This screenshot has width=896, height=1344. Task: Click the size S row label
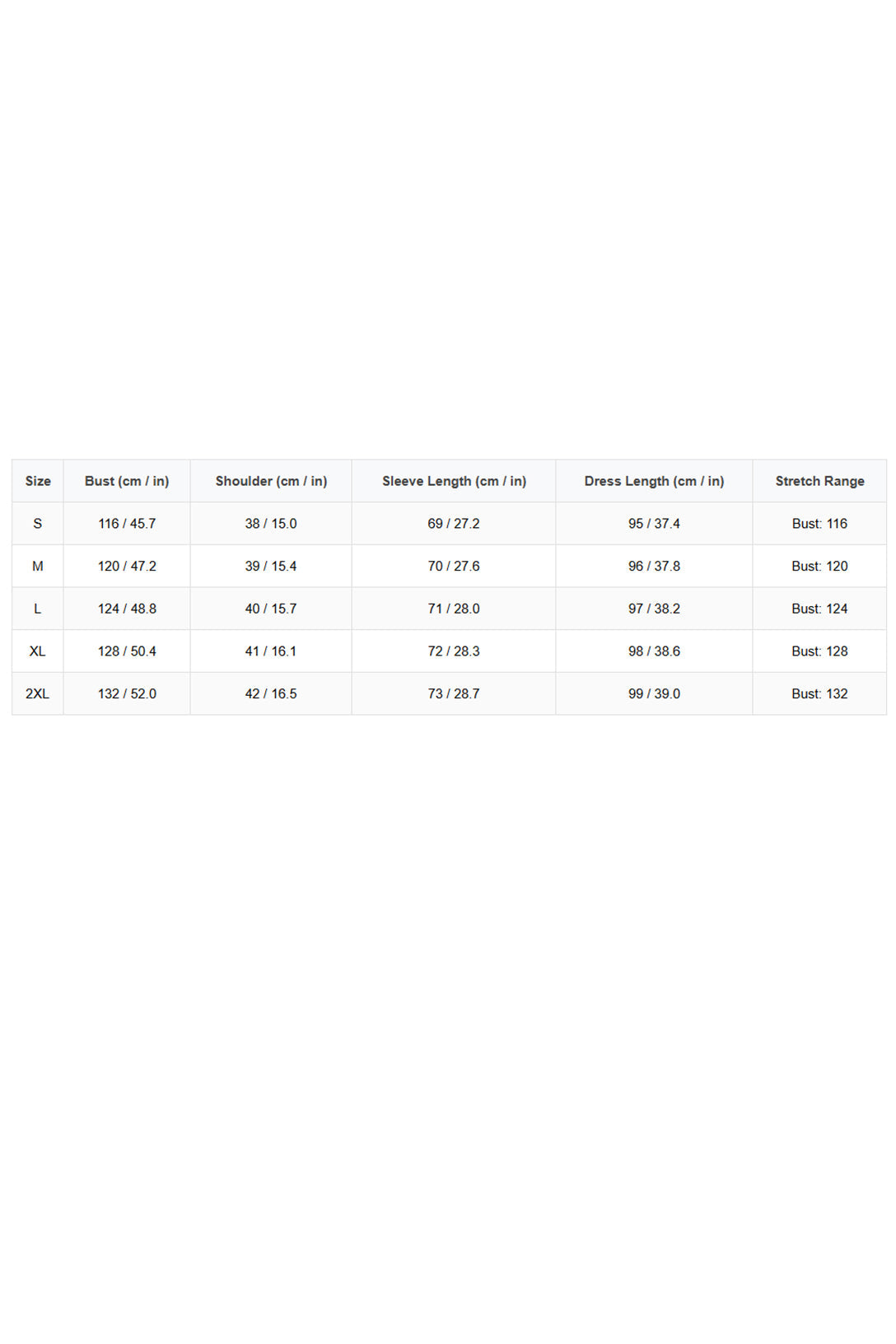tap(38, 524)
